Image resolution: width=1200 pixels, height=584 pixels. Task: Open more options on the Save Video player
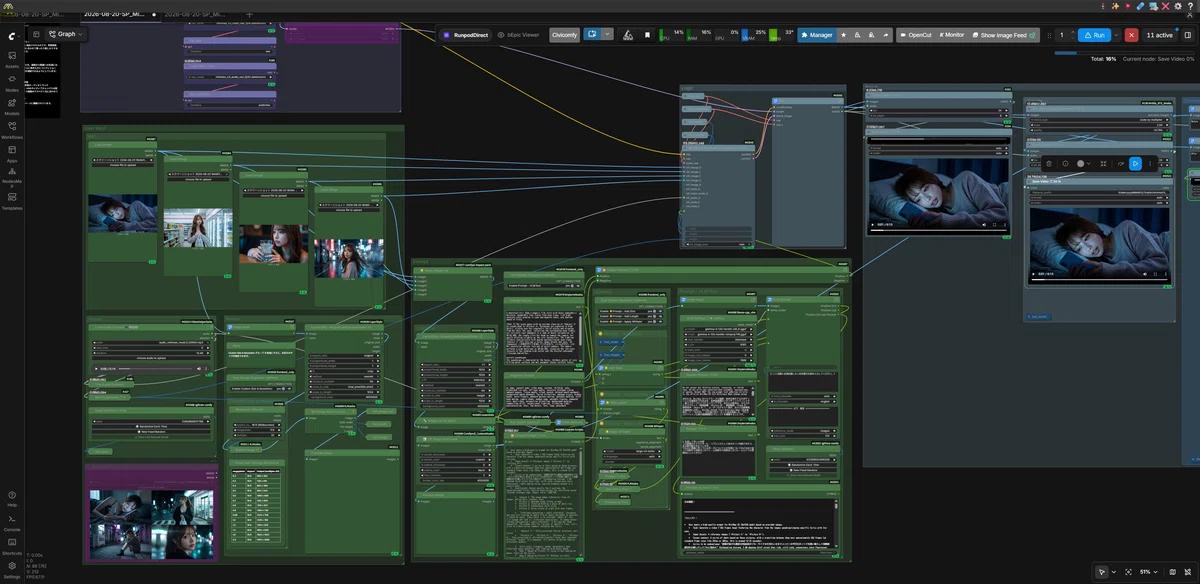tap(1165, 274)
